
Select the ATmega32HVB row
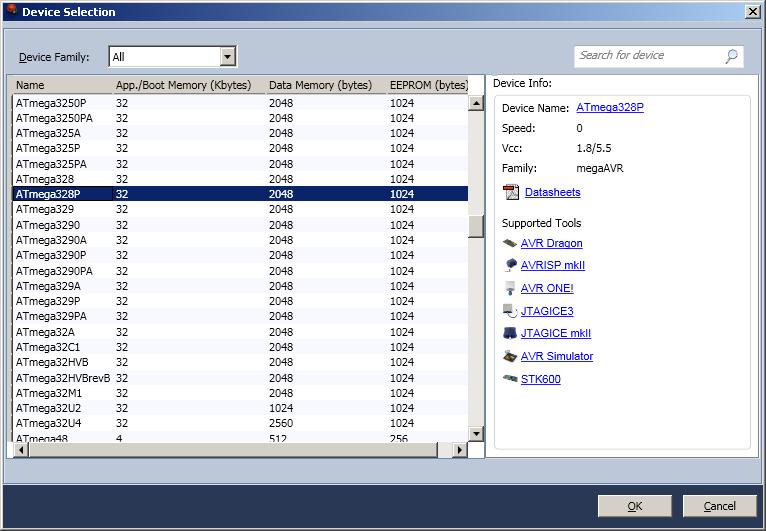tap(240, 362)
